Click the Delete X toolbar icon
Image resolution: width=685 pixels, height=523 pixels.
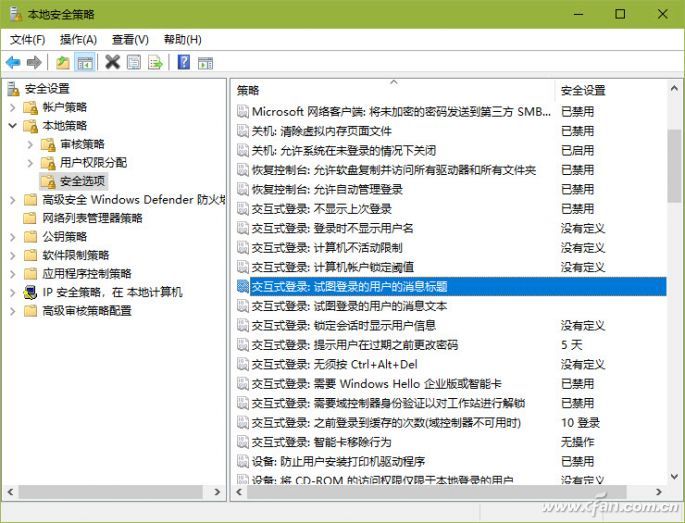click(112, 62)
